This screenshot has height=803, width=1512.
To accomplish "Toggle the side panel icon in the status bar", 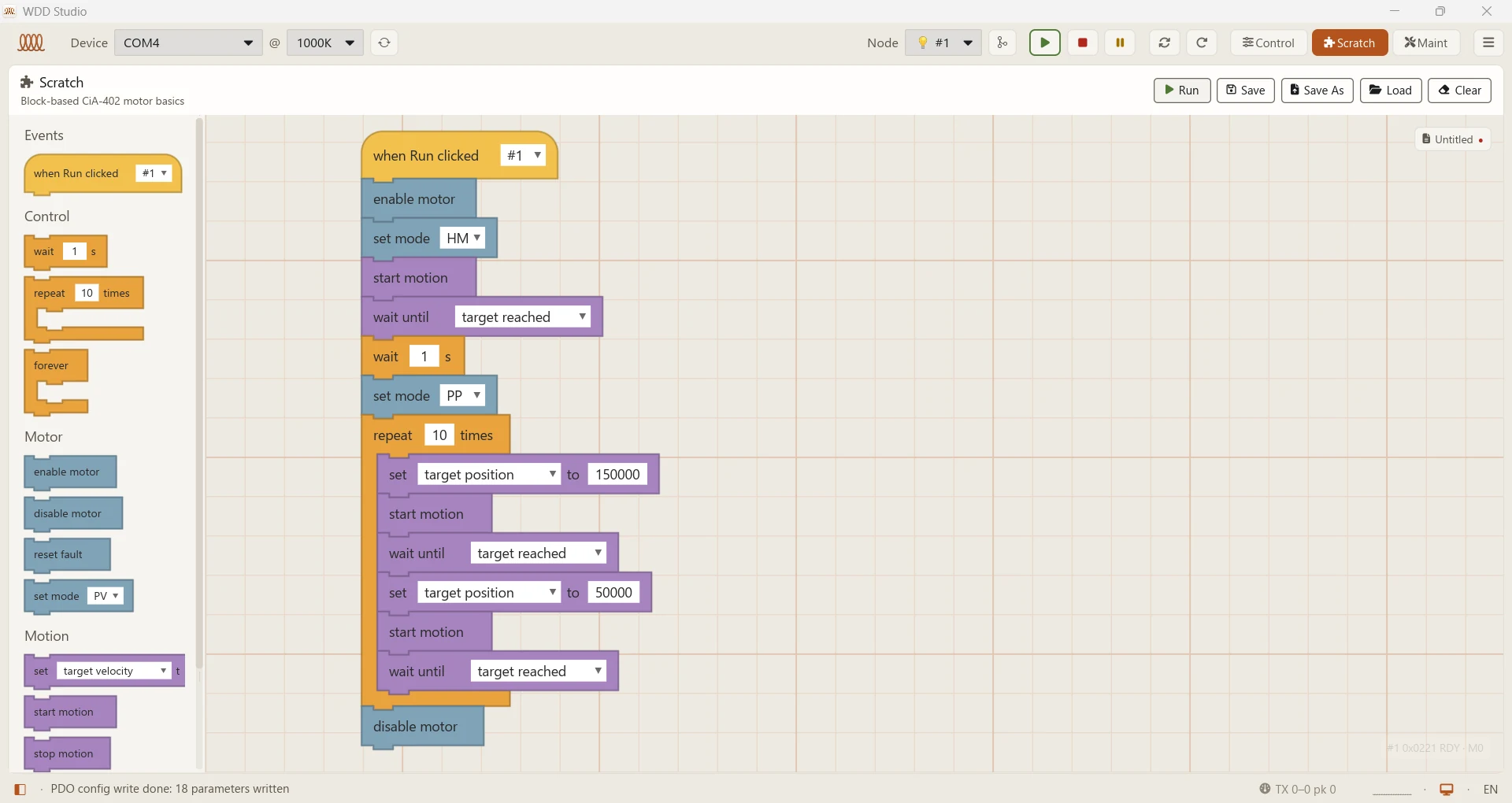I will pyautogui.click(x=20, y=789).
